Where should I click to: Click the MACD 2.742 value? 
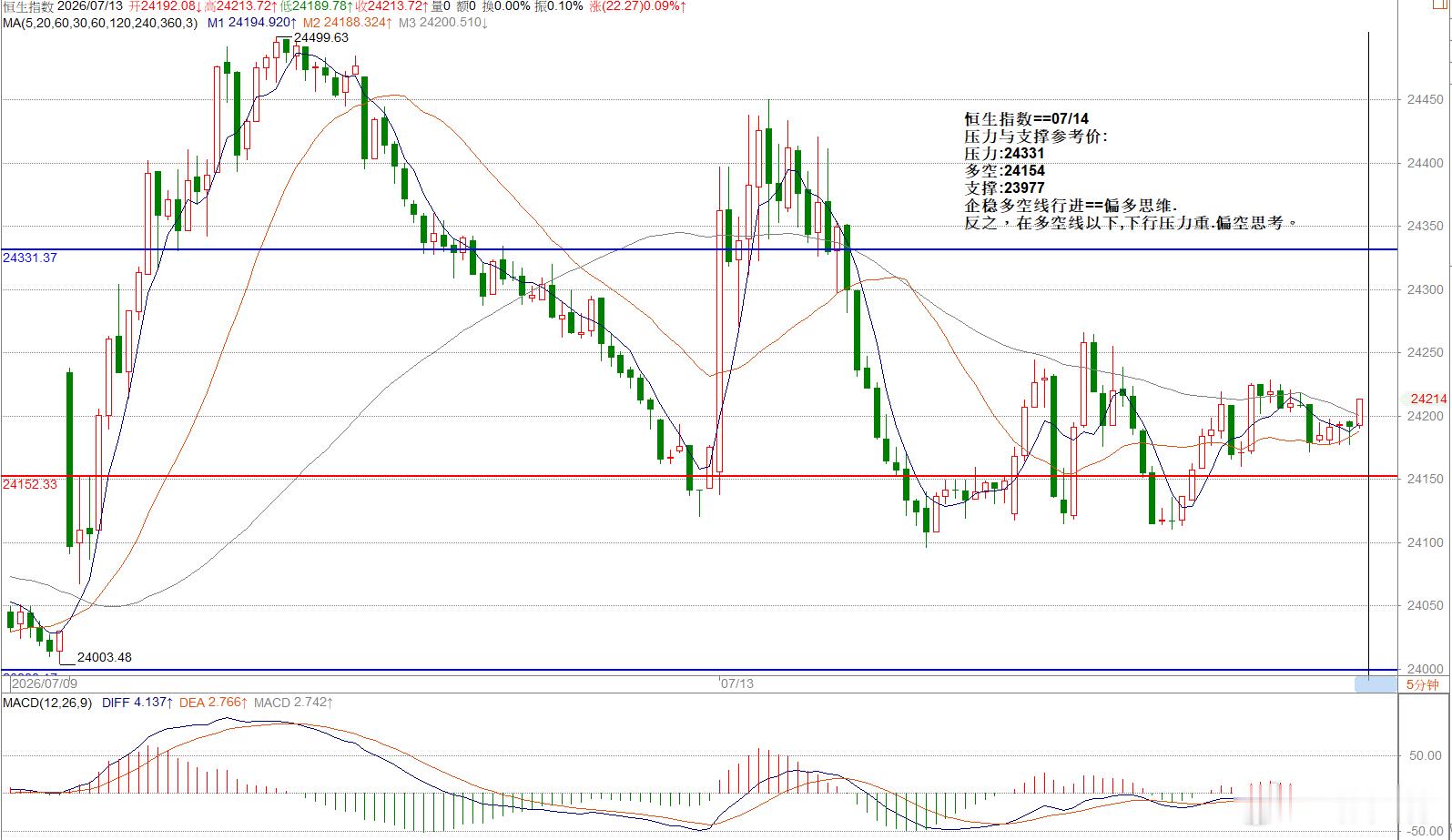click(293, 703)
